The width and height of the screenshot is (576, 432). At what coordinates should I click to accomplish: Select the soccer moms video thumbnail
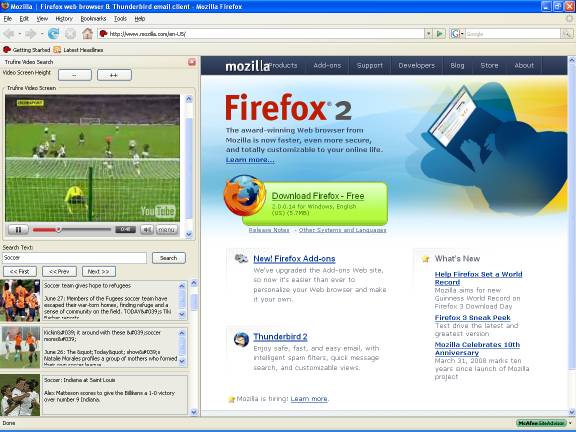(x=20, y=347)
